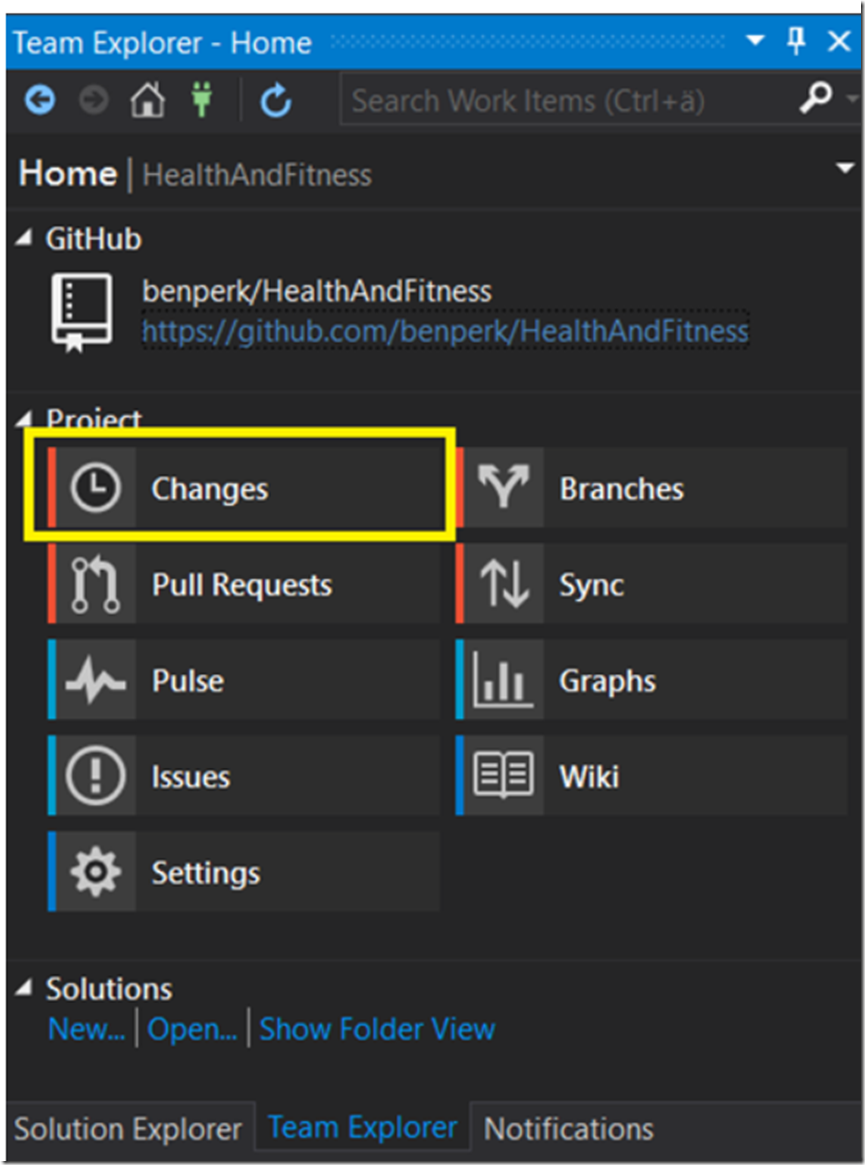
Task: Click the Refresh icon in toolbar
Action: point(275,100)
